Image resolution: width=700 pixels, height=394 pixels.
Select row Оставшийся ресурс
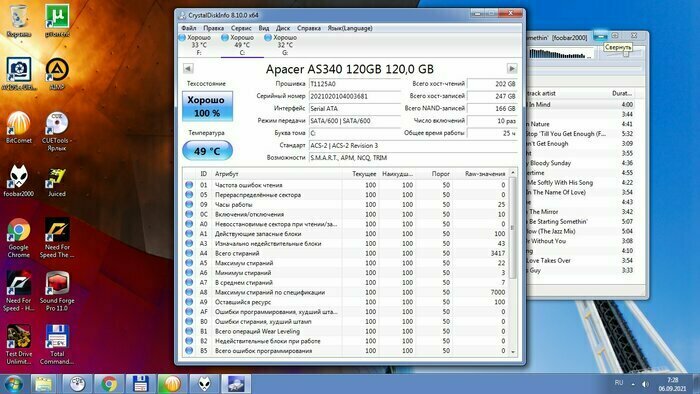click(x=346, y=302)
